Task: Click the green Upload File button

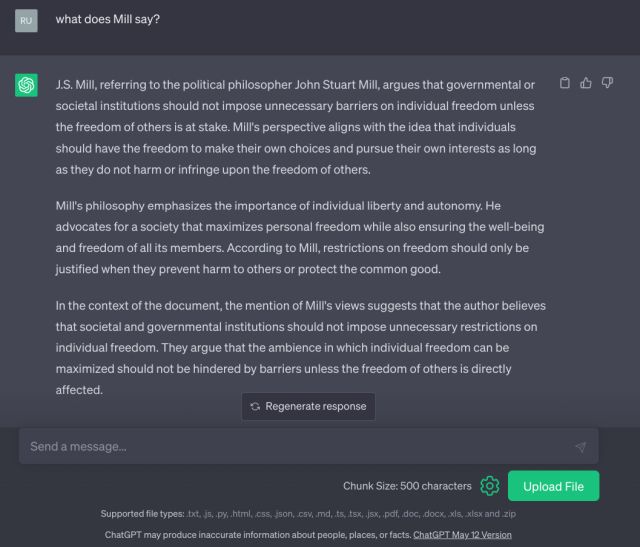Action: point(553,486)
